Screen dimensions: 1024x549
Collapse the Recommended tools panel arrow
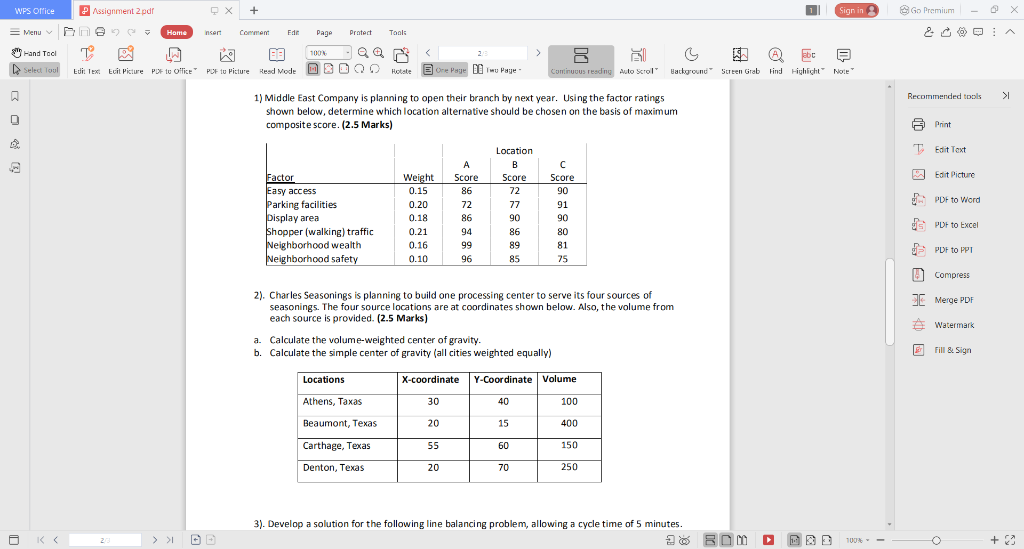pos(1006,95)
